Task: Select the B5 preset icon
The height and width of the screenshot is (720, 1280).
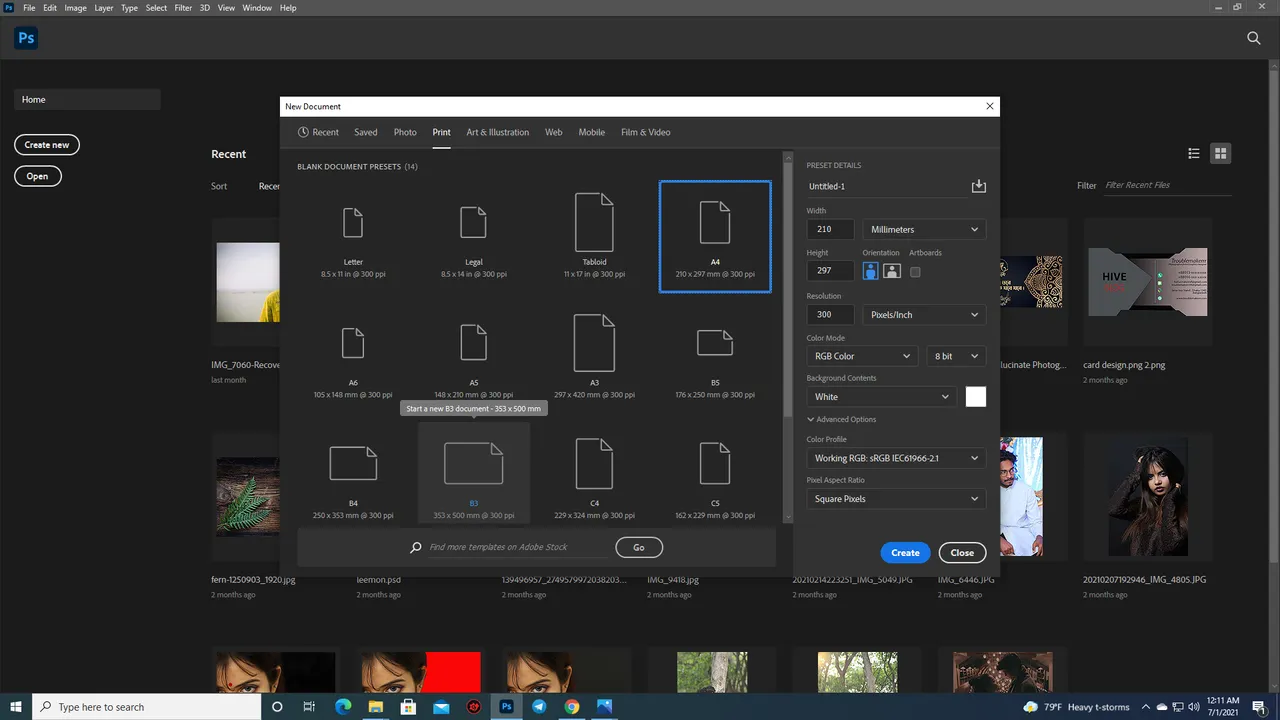Action: pyautogui.click(x=715, y=343)
